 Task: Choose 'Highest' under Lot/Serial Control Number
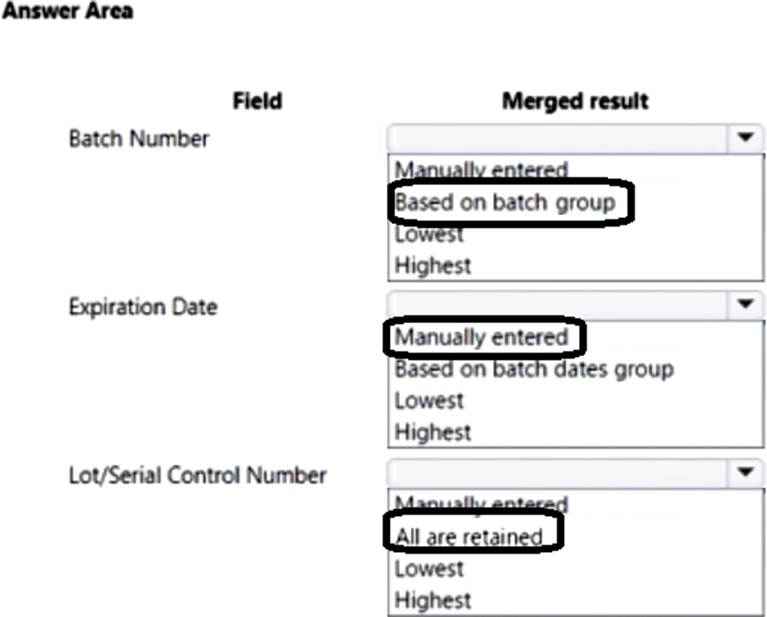[433, 600]
